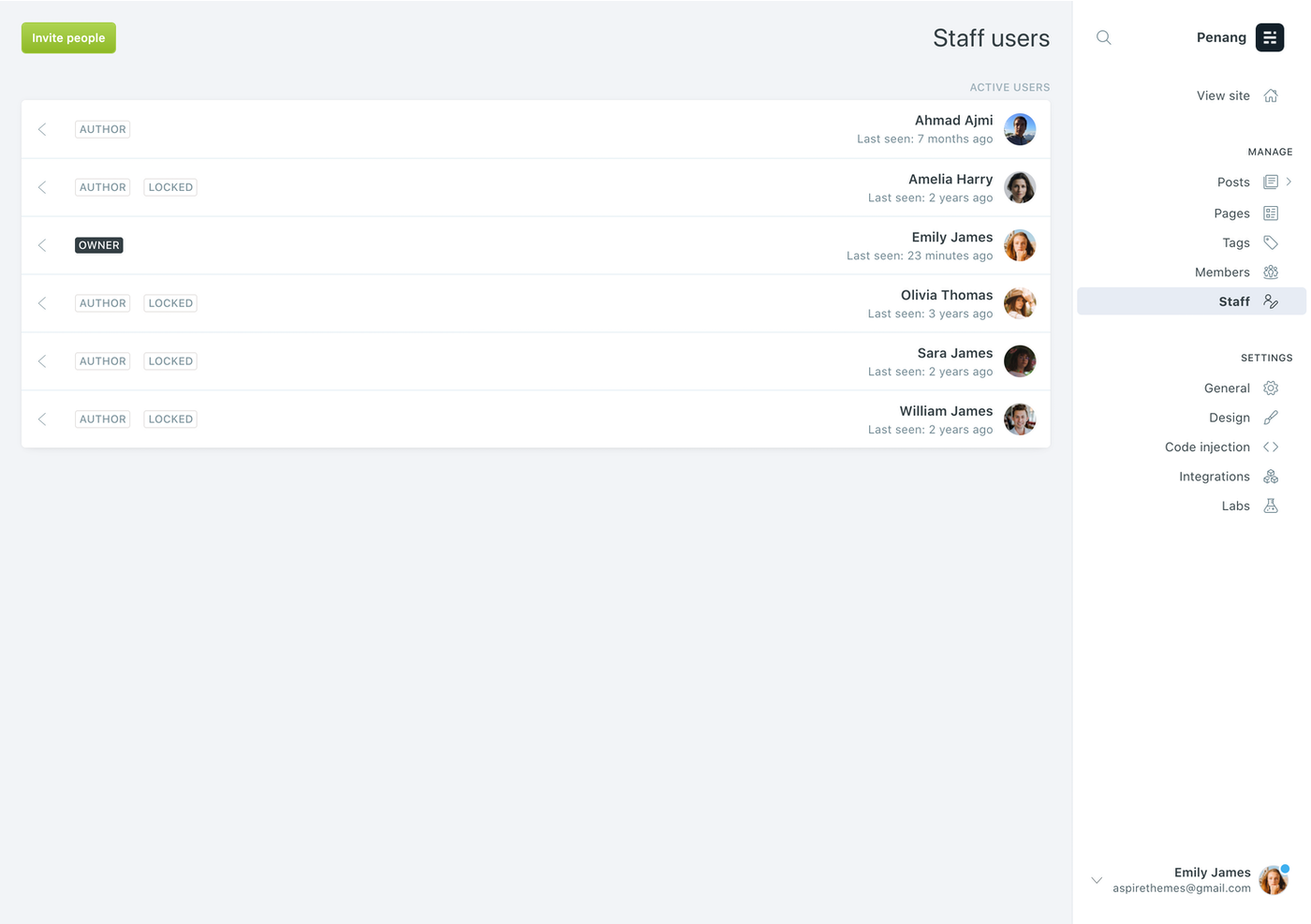
Task: Open Olivia Thomas user profile
Action: (946, 296)
